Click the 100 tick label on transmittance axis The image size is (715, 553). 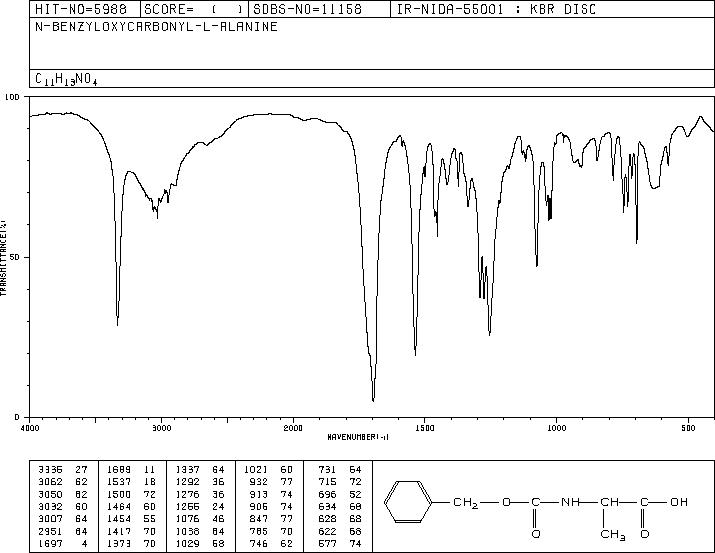pos(12,97)
